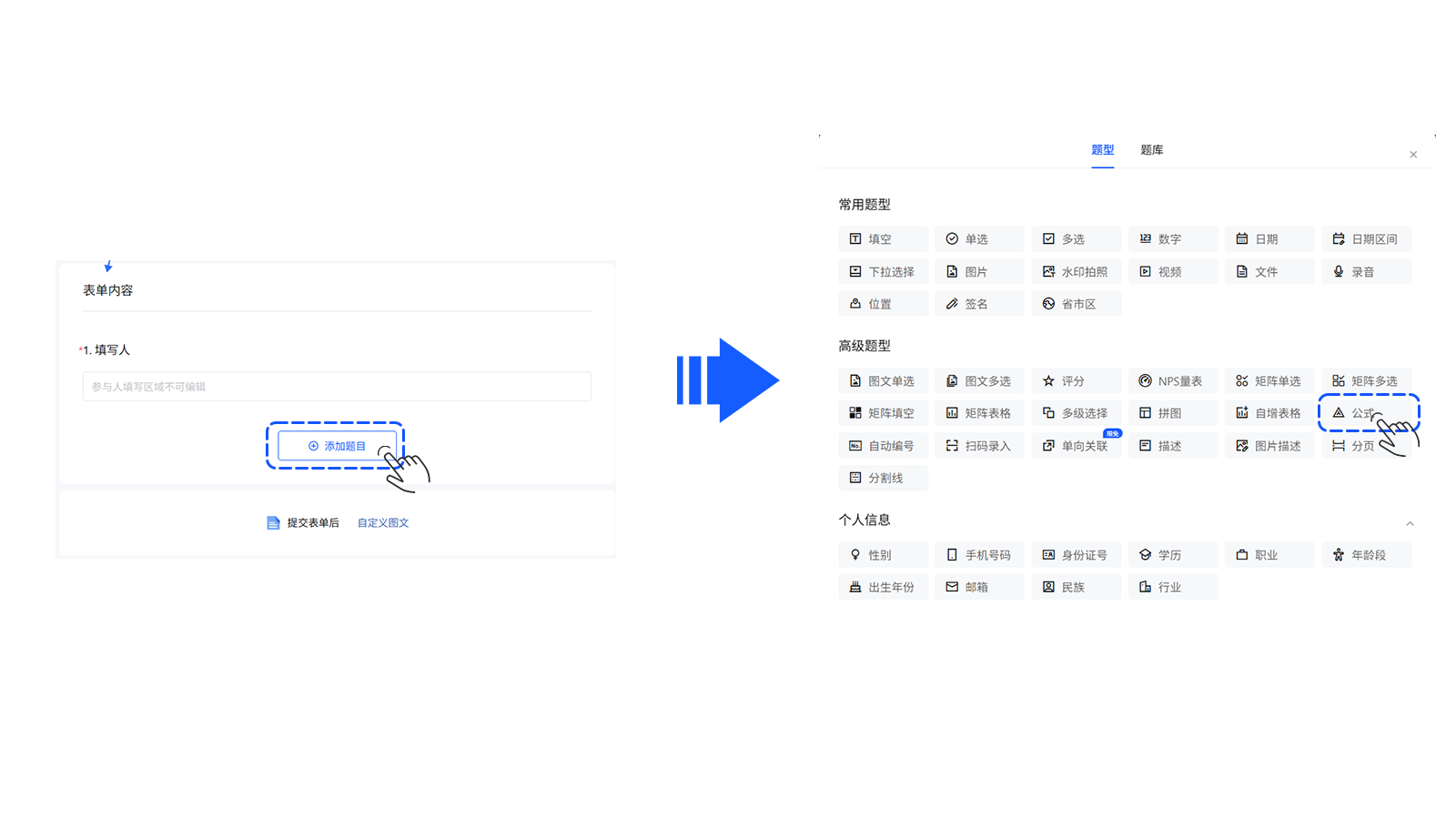Select the 填空 (fill-in-blank) question type
The height and width of the screenshot is (819, 1456).
[x=883, y=238]
